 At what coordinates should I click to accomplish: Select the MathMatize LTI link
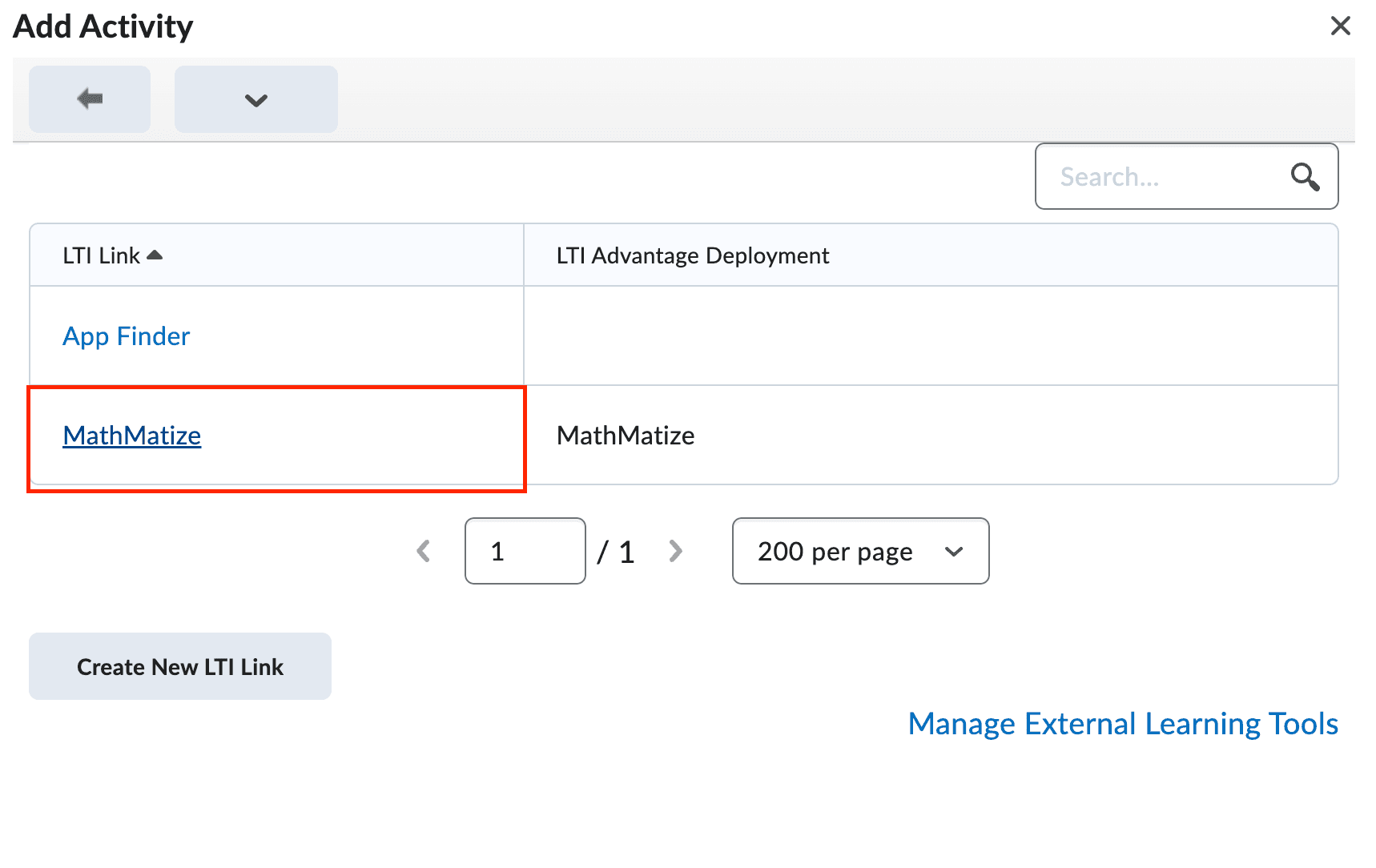[132, 436]
